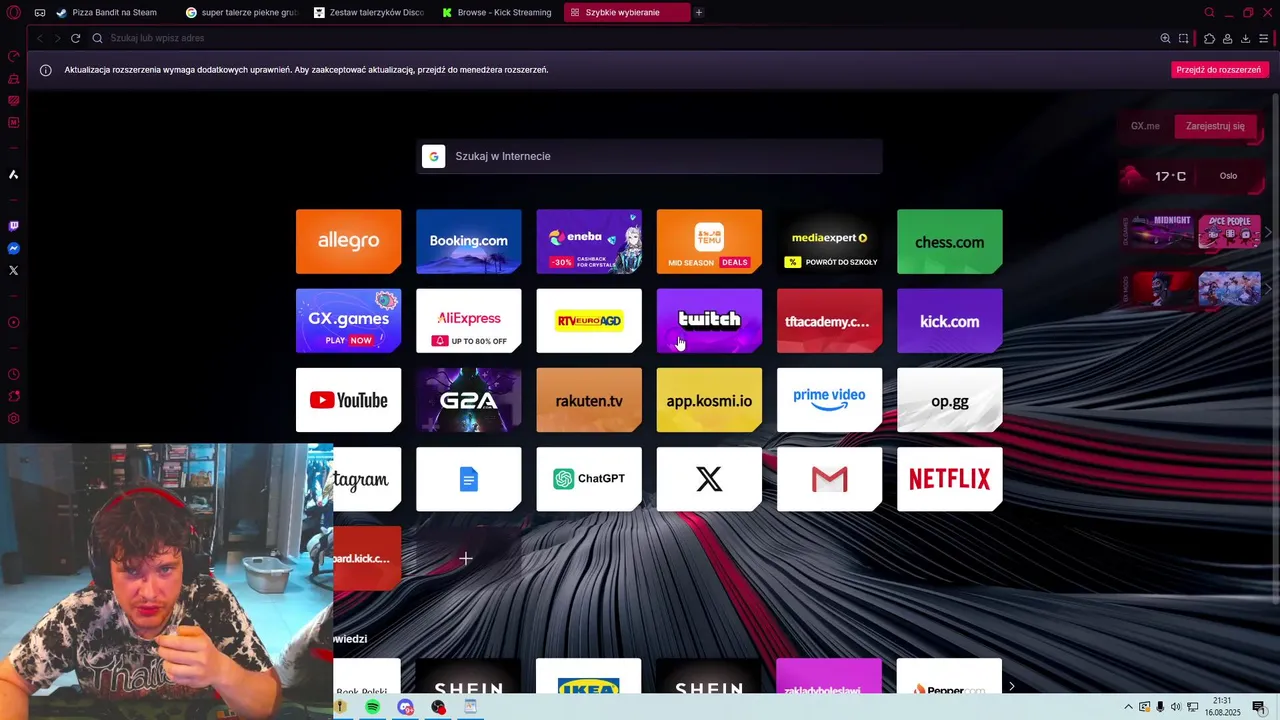1280x720 pixels.
Task: Open the Twitch panel in the sidebar
Action: pyautogui.click(x=14, y=226)
